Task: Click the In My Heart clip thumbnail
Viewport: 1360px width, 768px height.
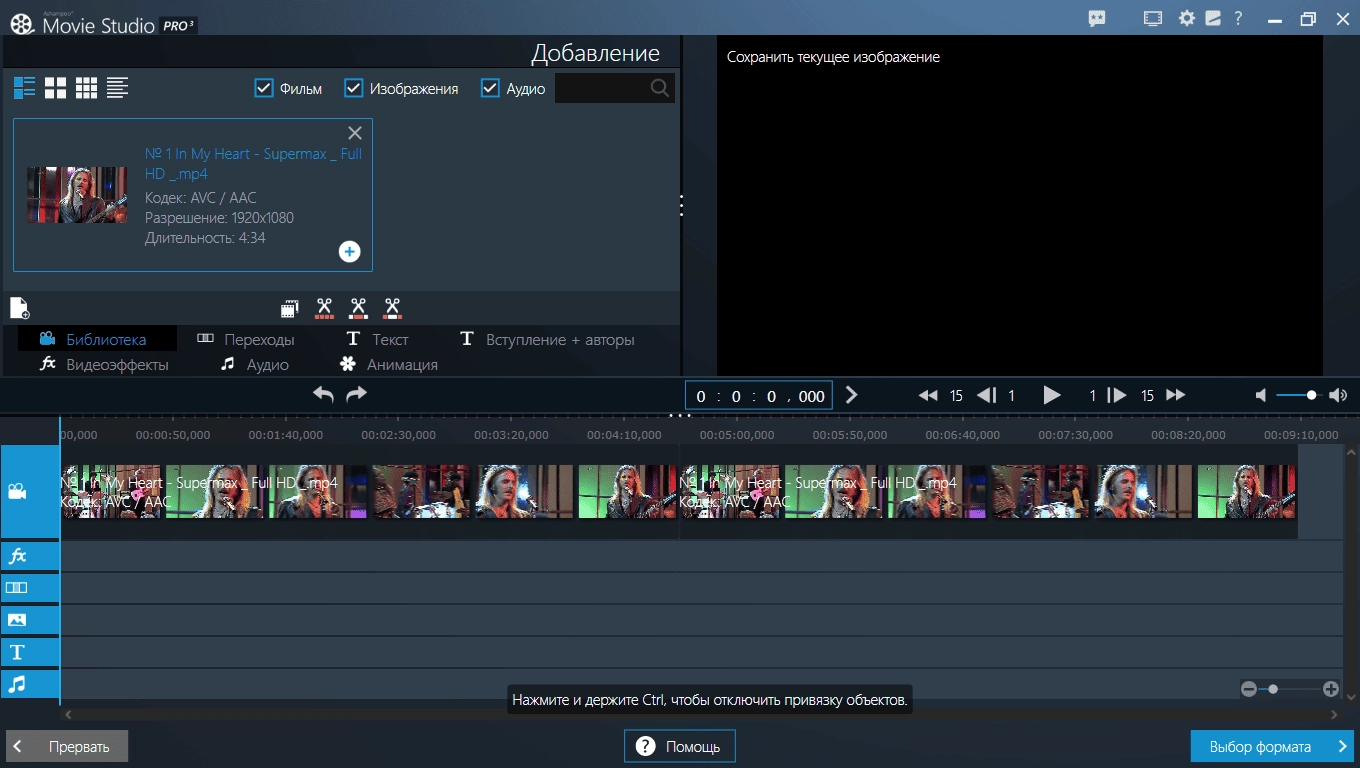Action: [x=77, y=195]
